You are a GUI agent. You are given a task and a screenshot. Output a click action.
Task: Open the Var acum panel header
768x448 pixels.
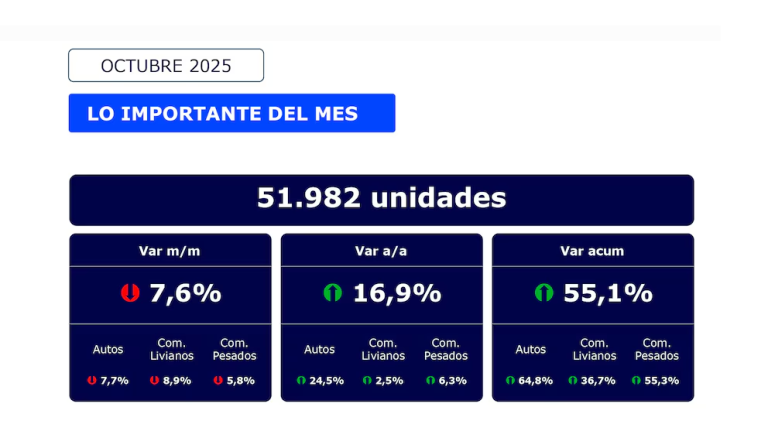592,251
